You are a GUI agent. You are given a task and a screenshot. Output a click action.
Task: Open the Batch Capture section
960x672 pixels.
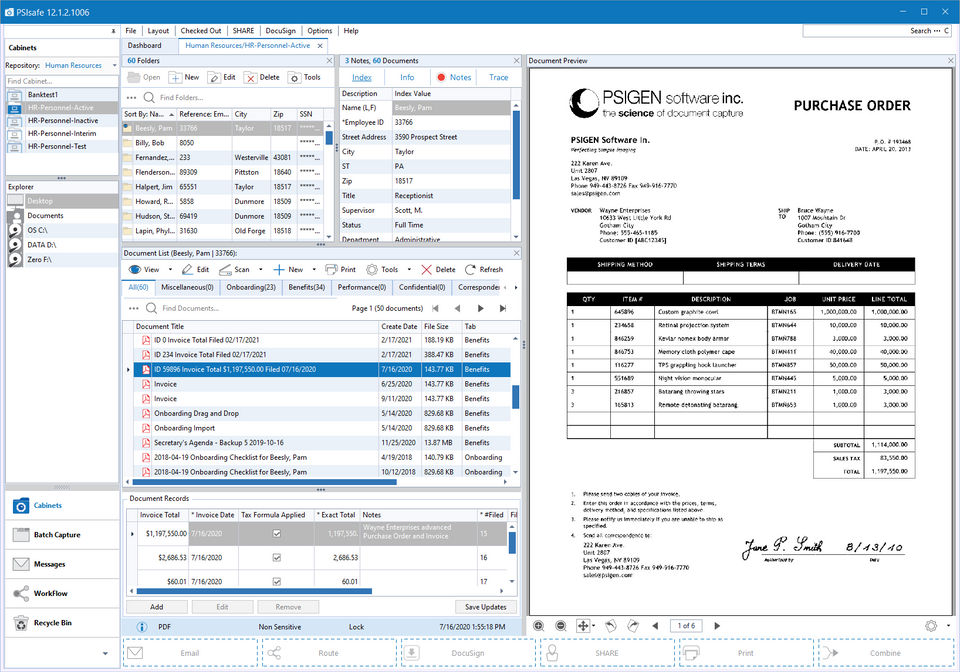58,535
